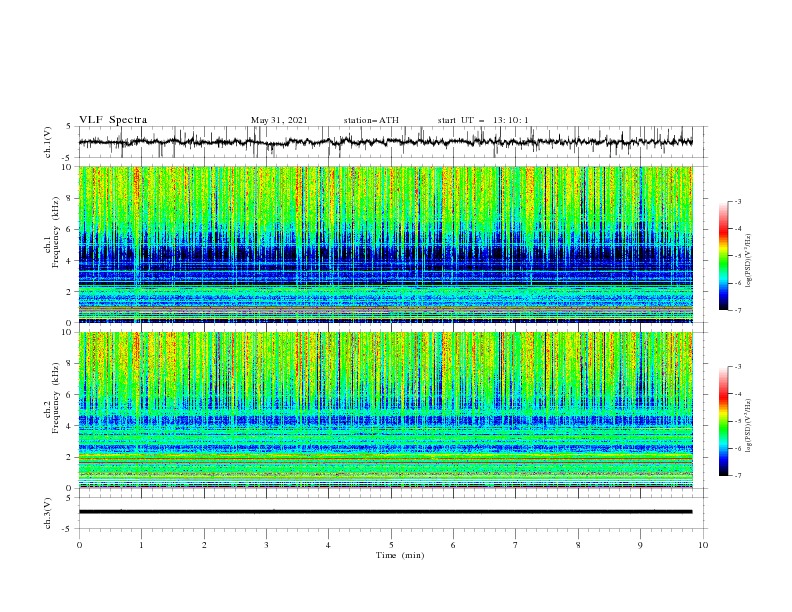Click the "-5" tick on ch.3(V) axis
The image size is (792, 612).
point(68,529)
